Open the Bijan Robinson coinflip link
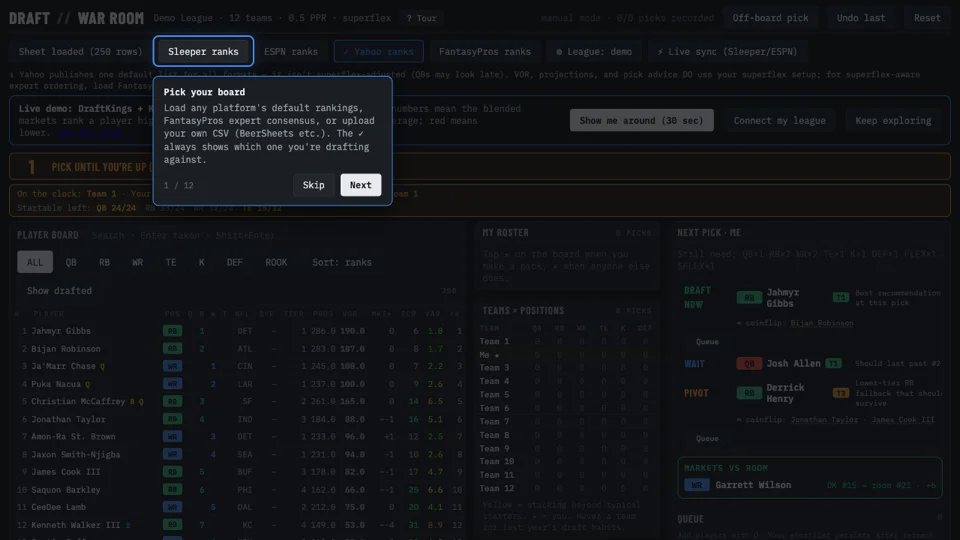Screen dimensions: 960x540 [x=822, y=323]
